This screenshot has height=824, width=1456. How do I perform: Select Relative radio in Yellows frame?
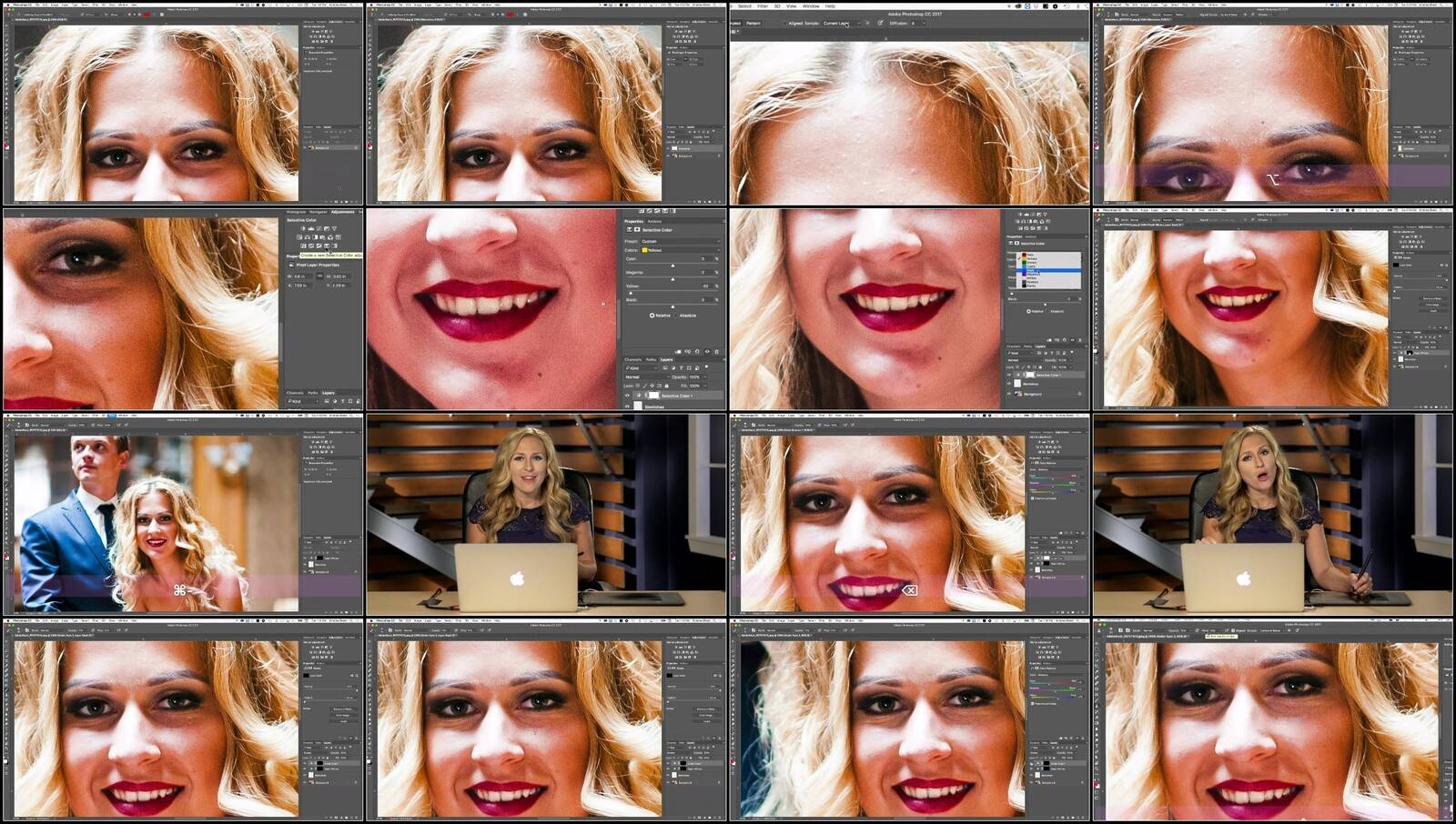pyautogui.click(x=652, y=316)
